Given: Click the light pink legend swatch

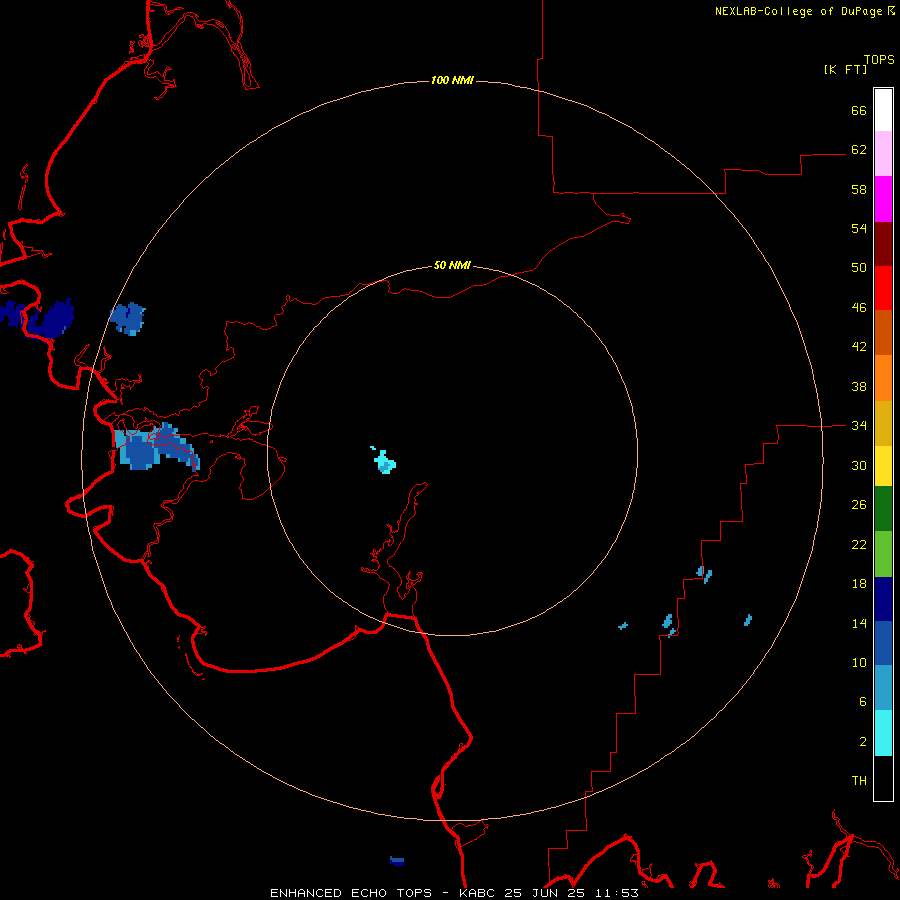Looking at the screenshot, I should [x=883, y=153].
